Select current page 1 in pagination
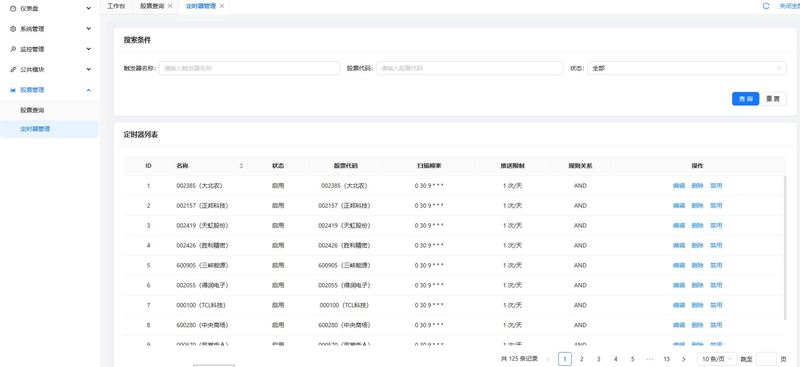 565,359
